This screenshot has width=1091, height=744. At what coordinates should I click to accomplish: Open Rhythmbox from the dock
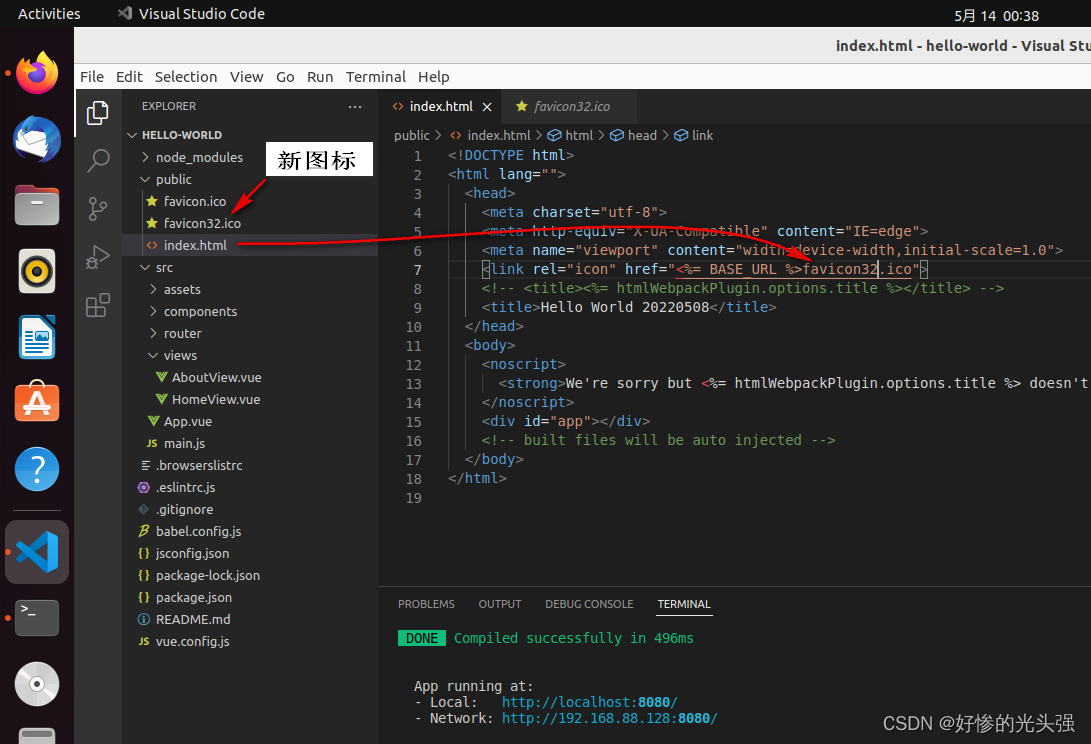(37, 271)
